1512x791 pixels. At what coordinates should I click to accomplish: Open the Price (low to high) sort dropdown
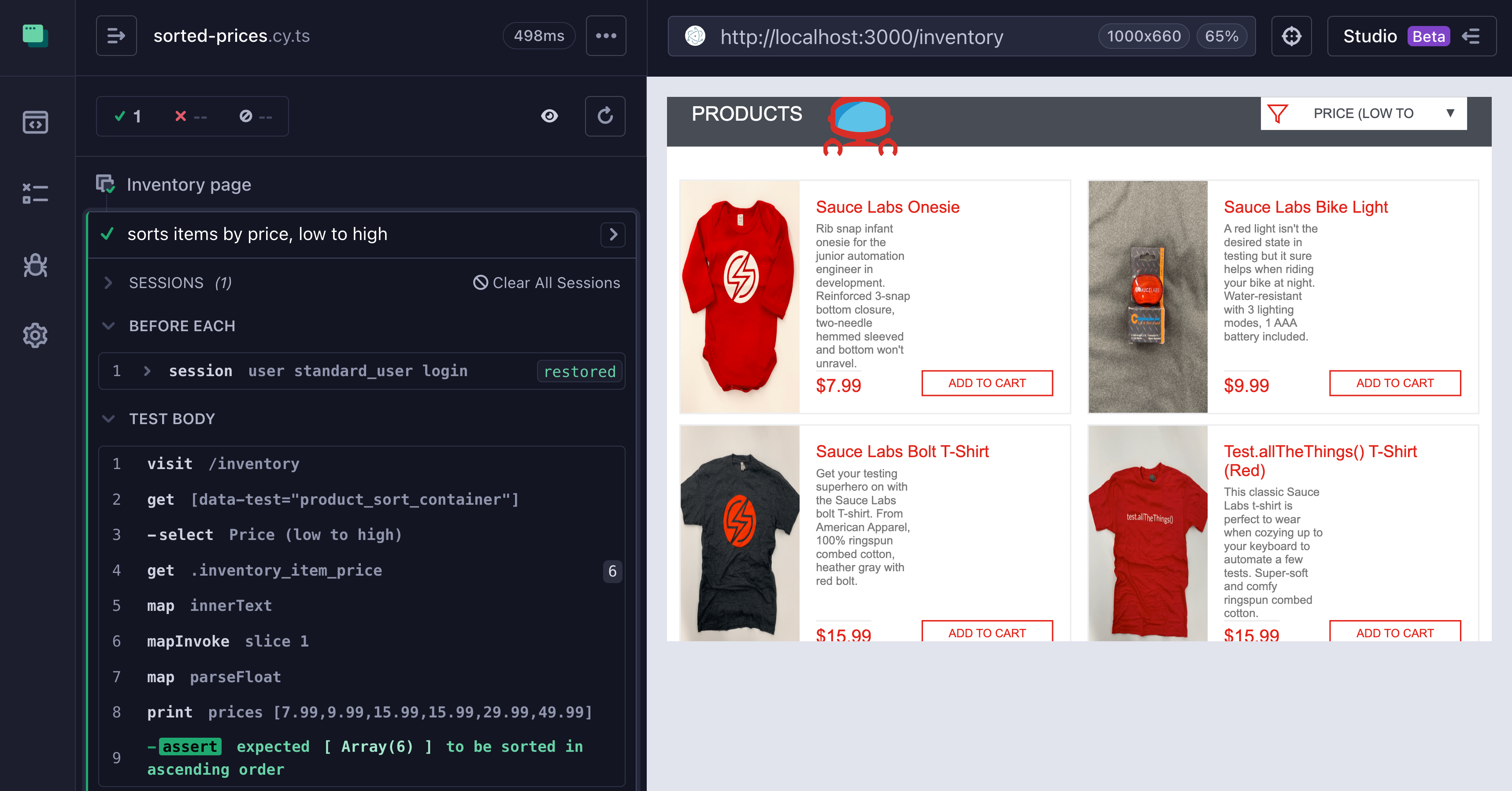point(1363,114)
